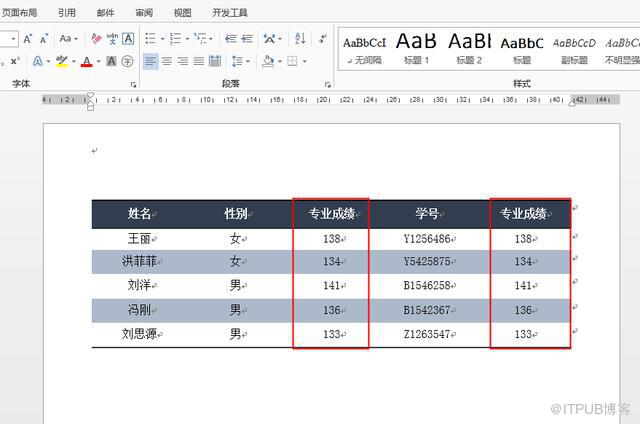Apply the 无间隔 style
This screenshot has width=640, height=424.
point(364,51)
